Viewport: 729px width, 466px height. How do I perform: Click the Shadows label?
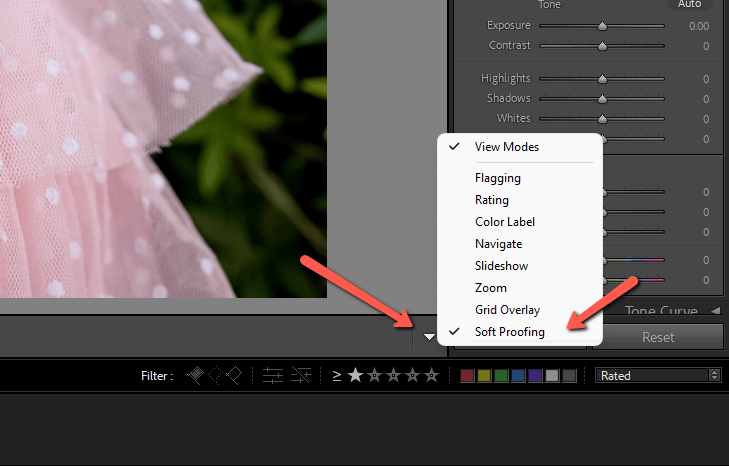509,98
